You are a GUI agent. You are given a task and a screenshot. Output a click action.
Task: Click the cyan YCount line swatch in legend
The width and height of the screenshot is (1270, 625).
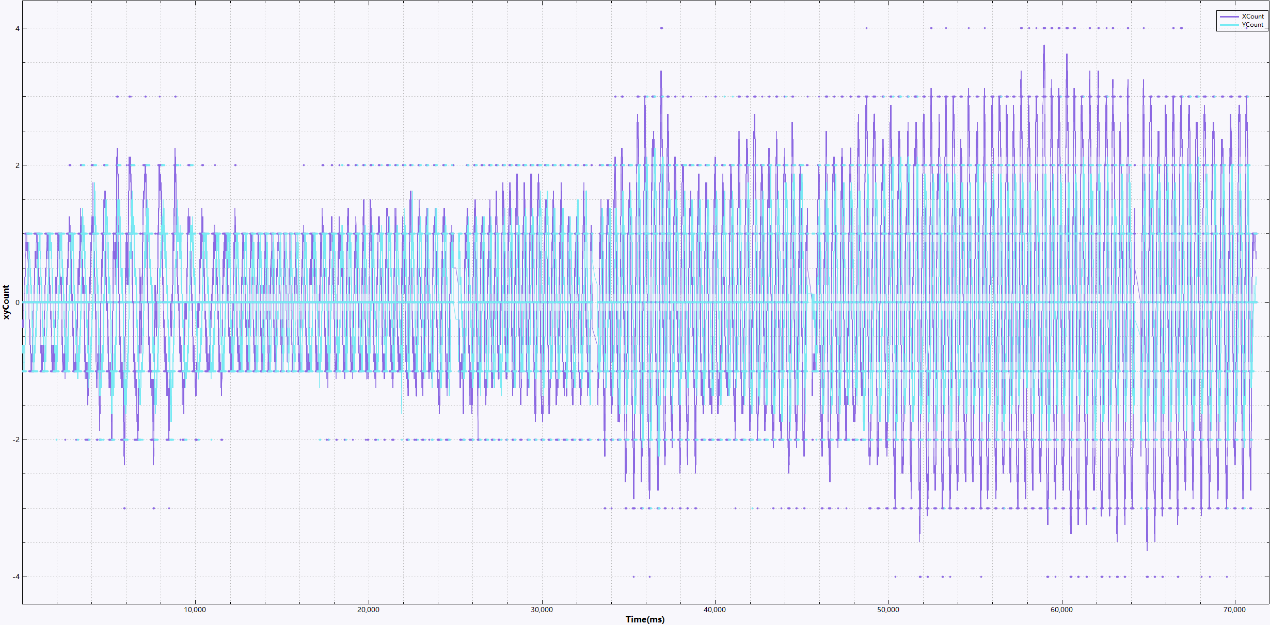click(x=1228, y=25)
